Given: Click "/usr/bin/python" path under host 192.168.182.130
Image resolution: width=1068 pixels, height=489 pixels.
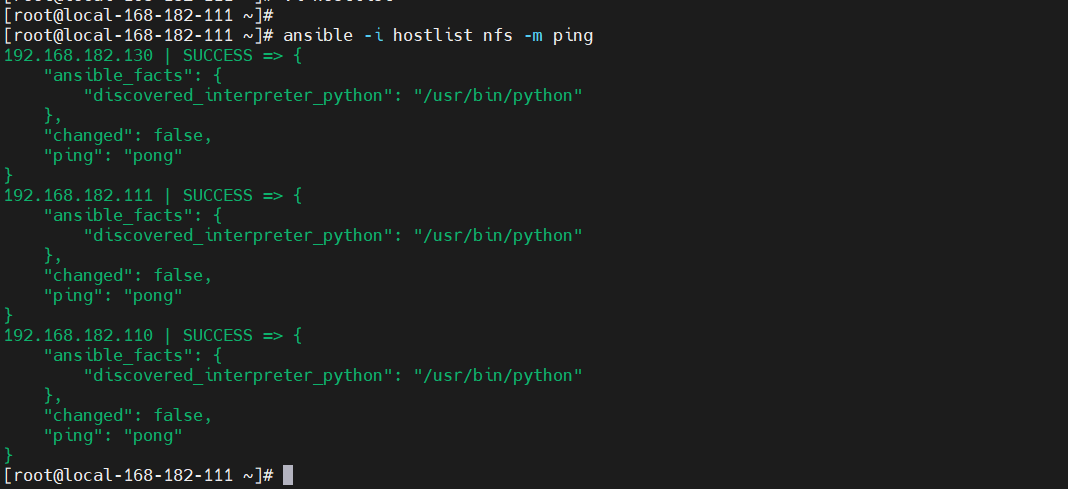Looking at the screenshot, I should click(497, 95).
